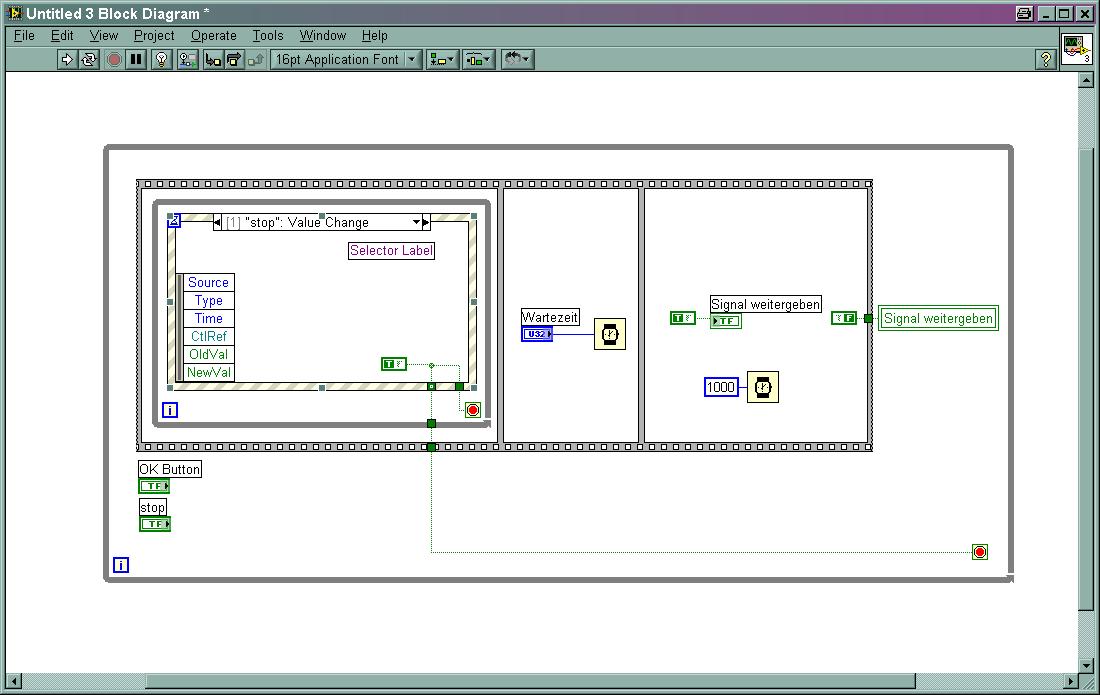Click the Signal weitergeben local variable terminal

pos(726,321)
